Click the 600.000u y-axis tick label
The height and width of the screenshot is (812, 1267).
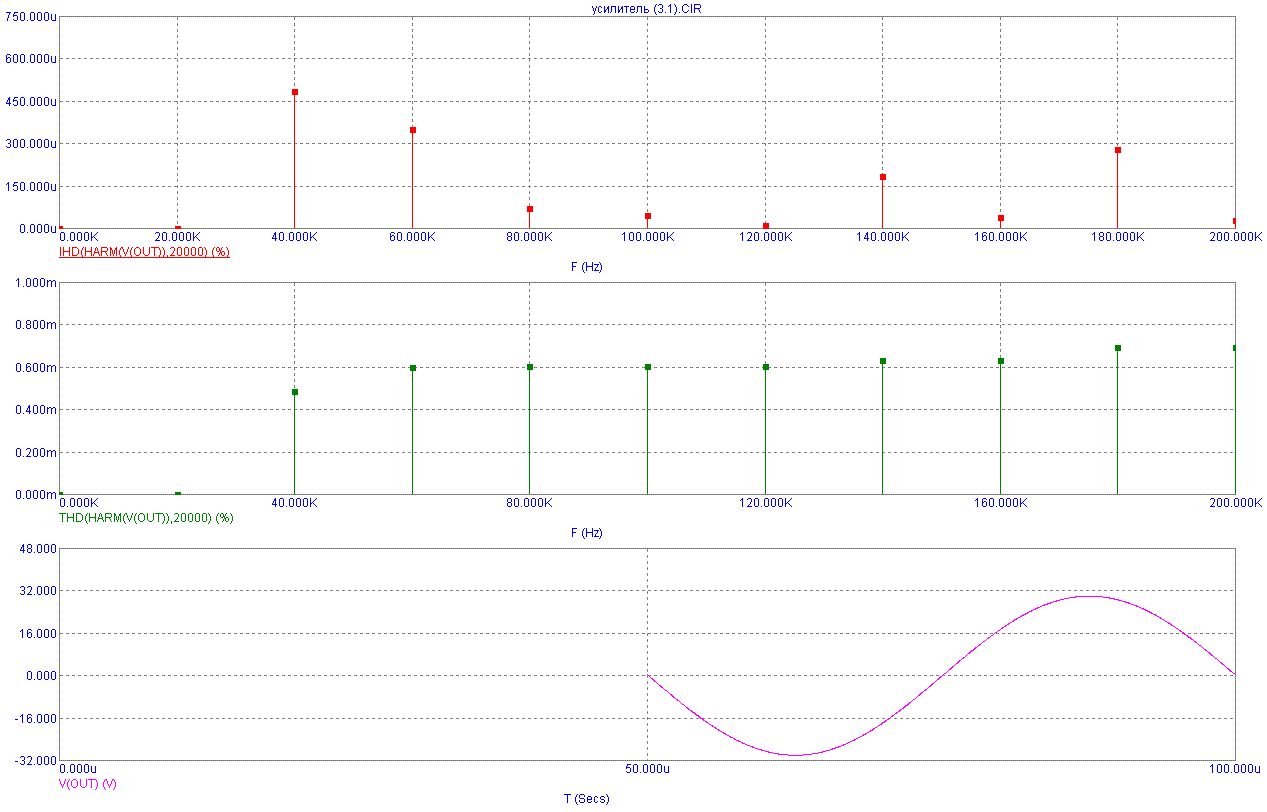click(31, 60)
